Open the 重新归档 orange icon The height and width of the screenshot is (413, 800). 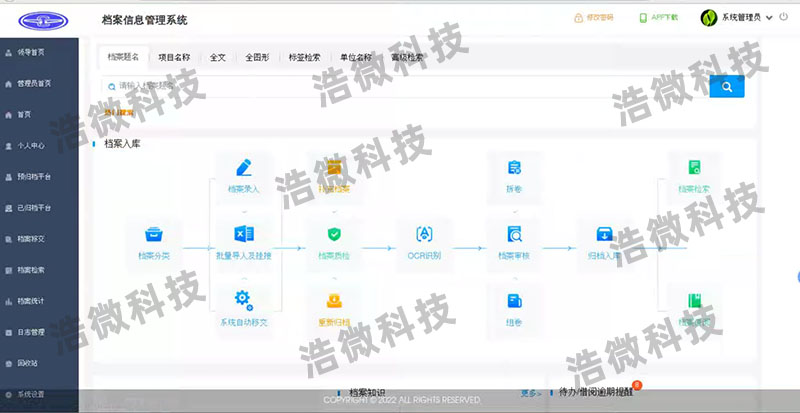tap(334, 301)
